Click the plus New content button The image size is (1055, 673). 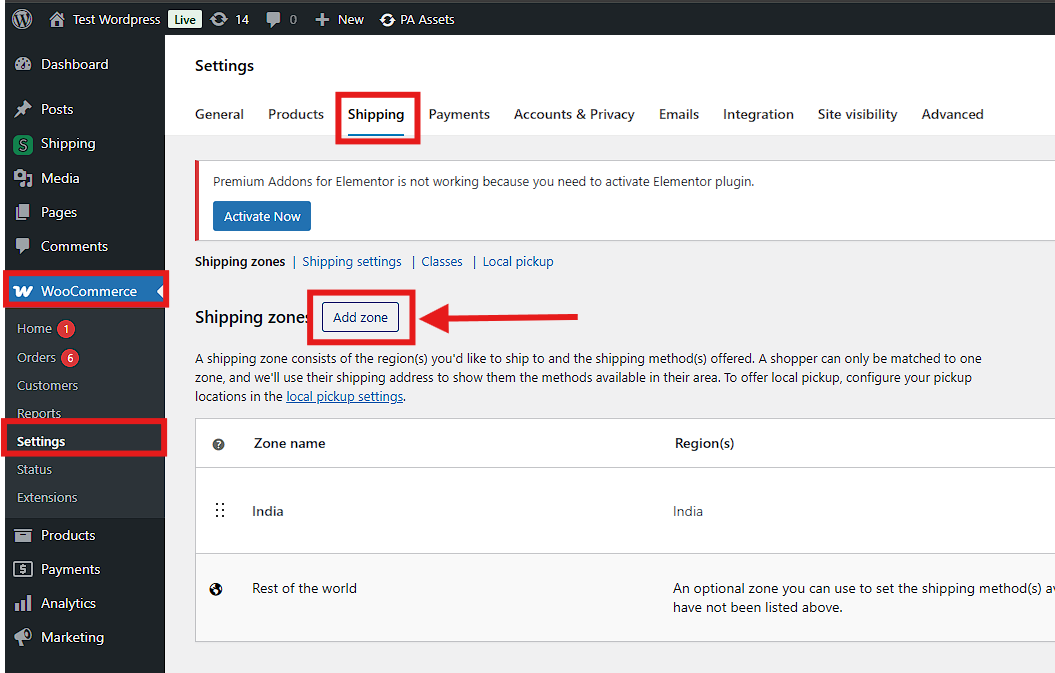(340, 20)
